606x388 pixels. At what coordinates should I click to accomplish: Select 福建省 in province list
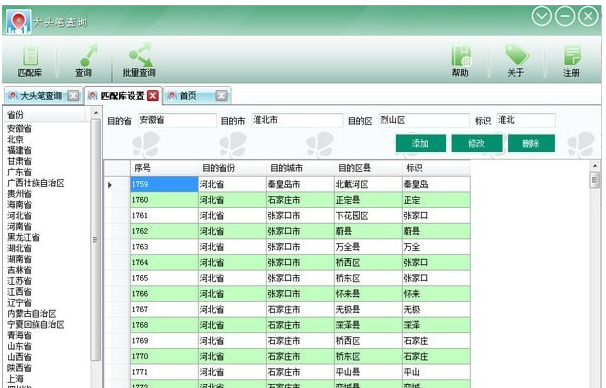click(19, 150)
